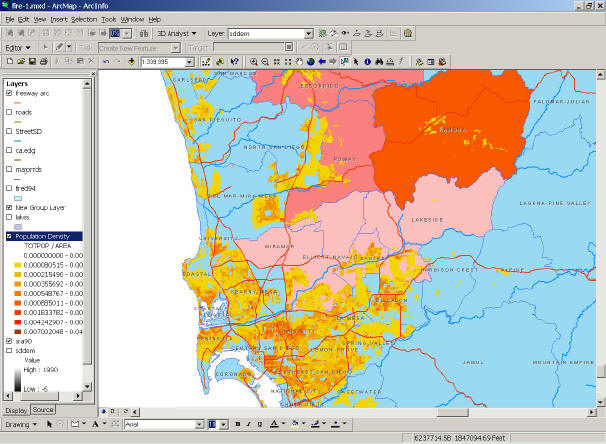
Task: Toggle the New Group Layer checkbox
Action: point(9,208)
